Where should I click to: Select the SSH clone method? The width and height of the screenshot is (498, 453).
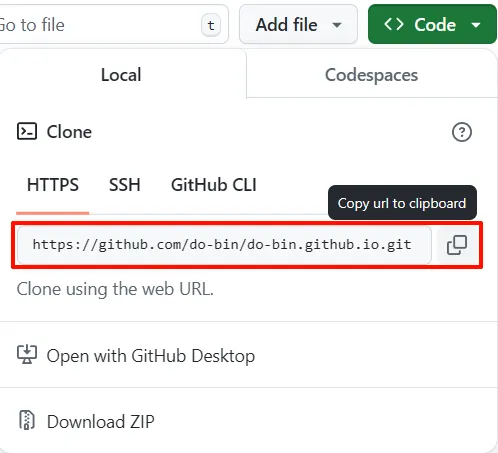[x=125, y=185]
